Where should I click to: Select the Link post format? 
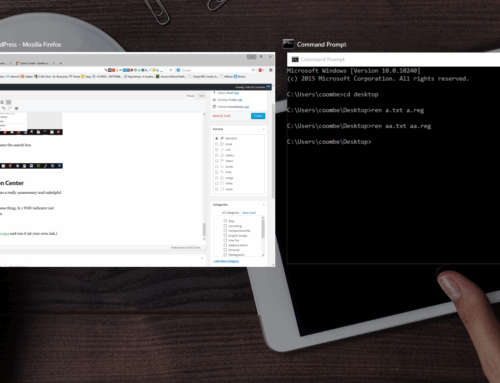(217, 150)
